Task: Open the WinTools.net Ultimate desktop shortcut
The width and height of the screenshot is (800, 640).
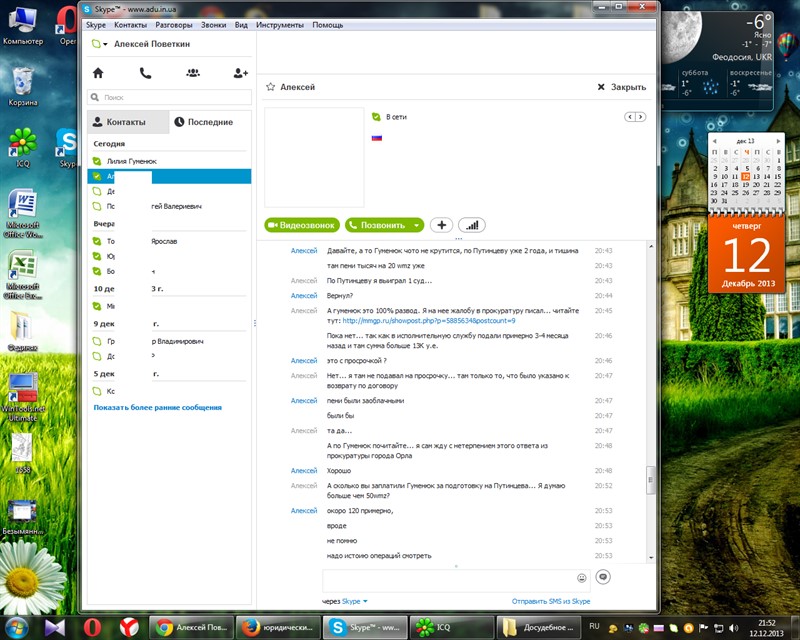Action: coord(22,397)
